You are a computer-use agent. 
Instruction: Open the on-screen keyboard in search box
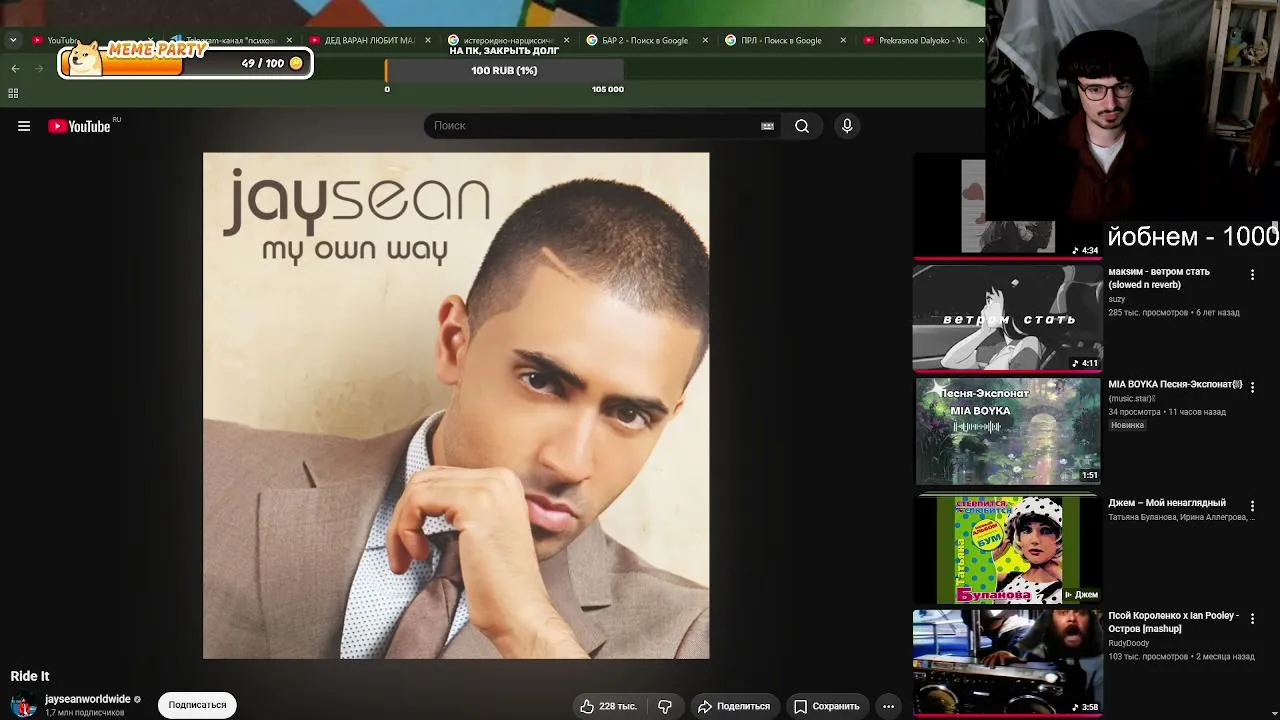click(767, 126)
